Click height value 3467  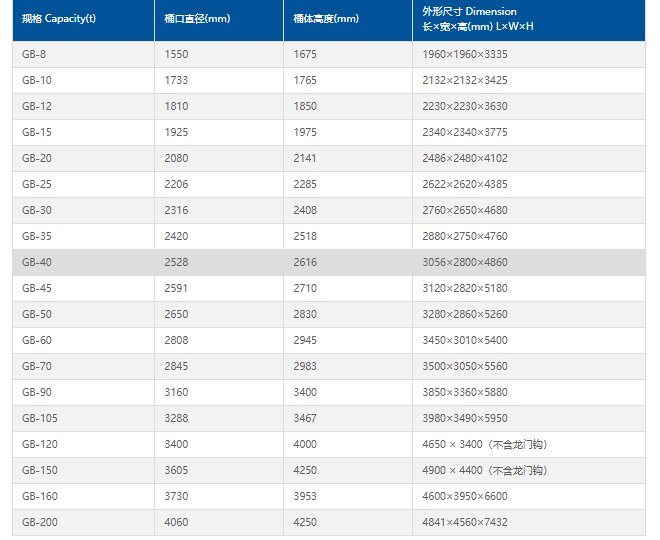tap(305, 418)
